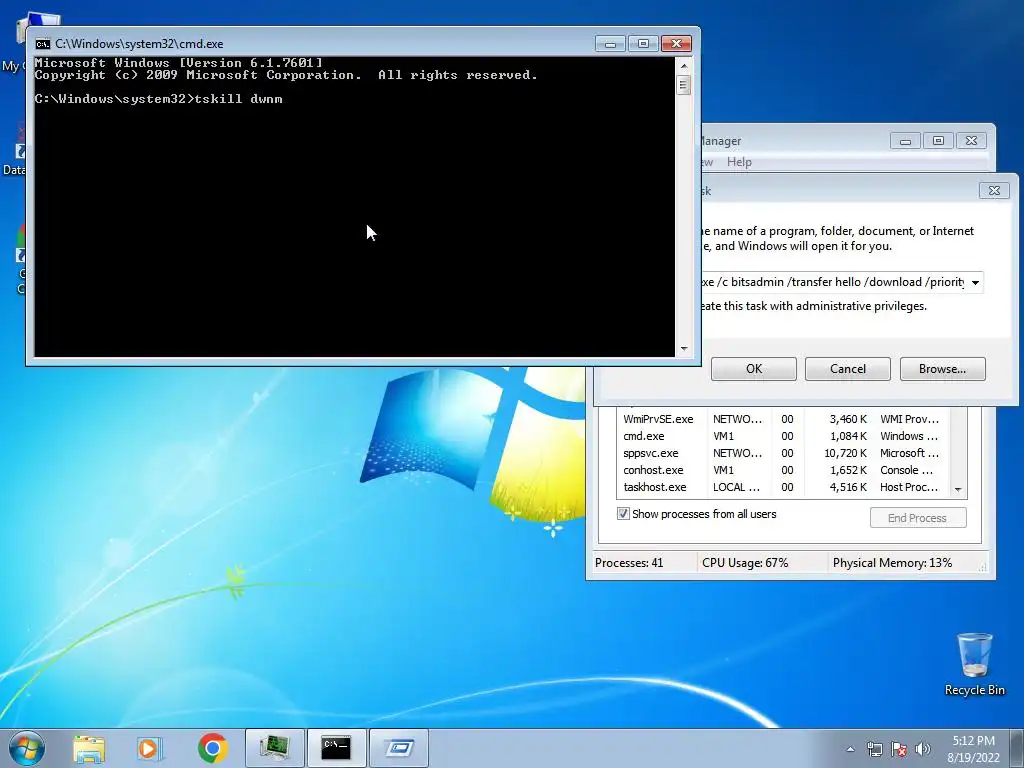Click the bitsadmin command input field
The width and height of the screenshot is (1024, 768).
click(x=833, y=282)
